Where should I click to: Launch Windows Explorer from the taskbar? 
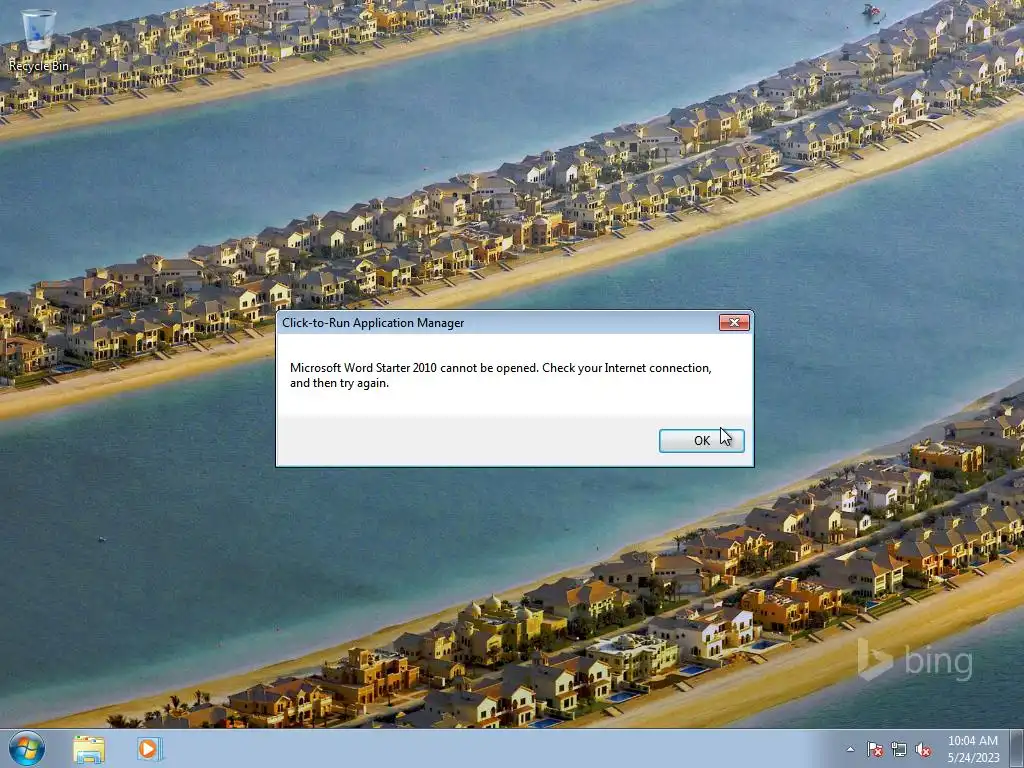tap(89, 749)
